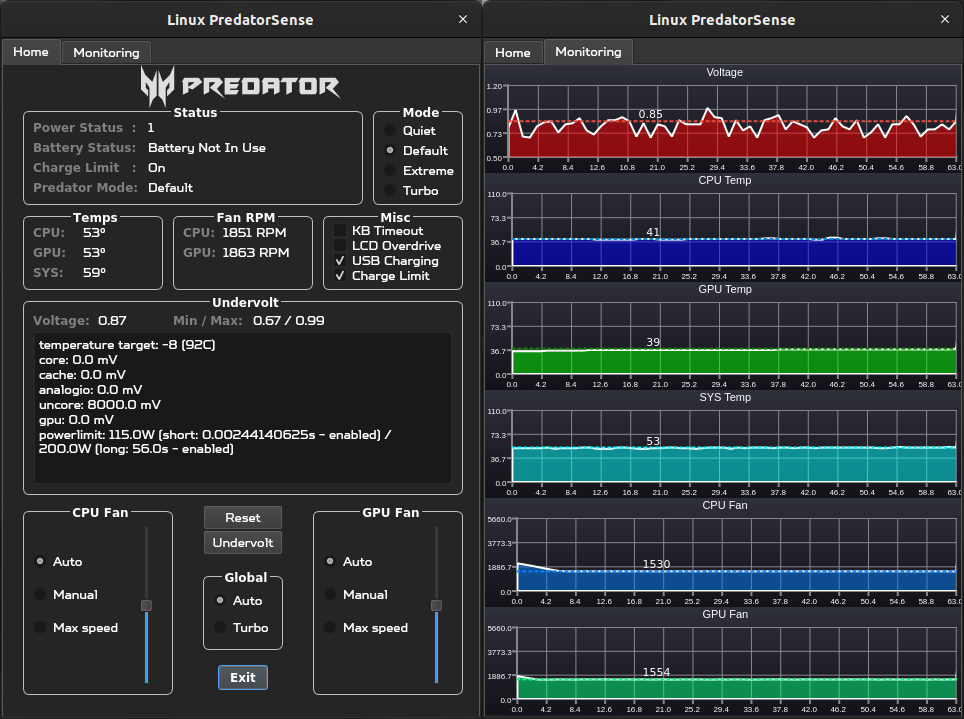Close the left PredatorSense window

click(x=463, y=19)
